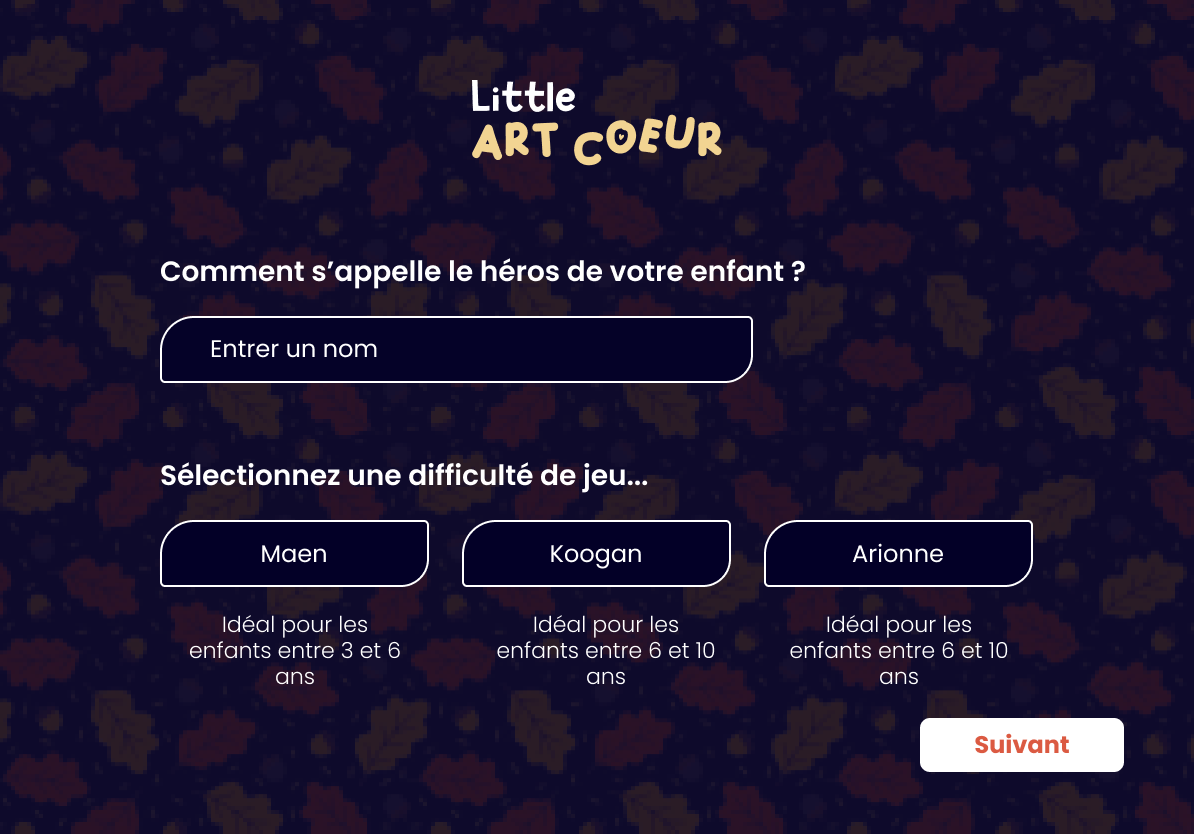Click the word "Little" in the logo
Viewport: 1194px width, 834px height.
pos(523,97)
